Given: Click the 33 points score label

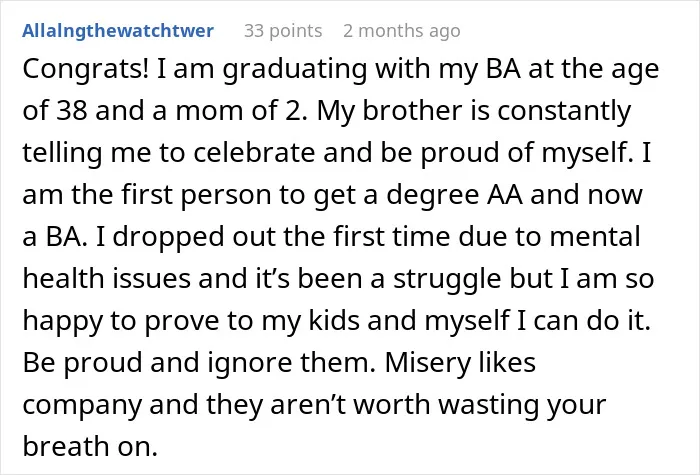Looking at the screenshot, I should click(283, 31).
